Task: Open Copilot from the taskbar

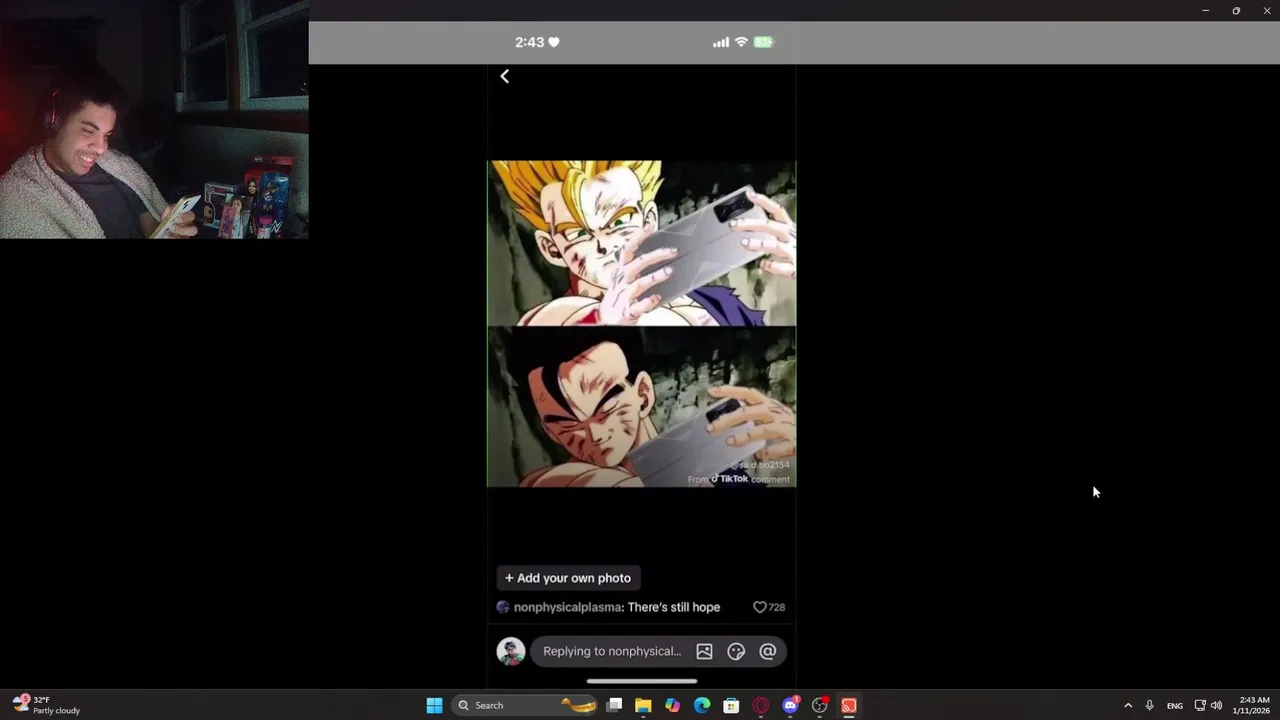Action: pos(672,705)
